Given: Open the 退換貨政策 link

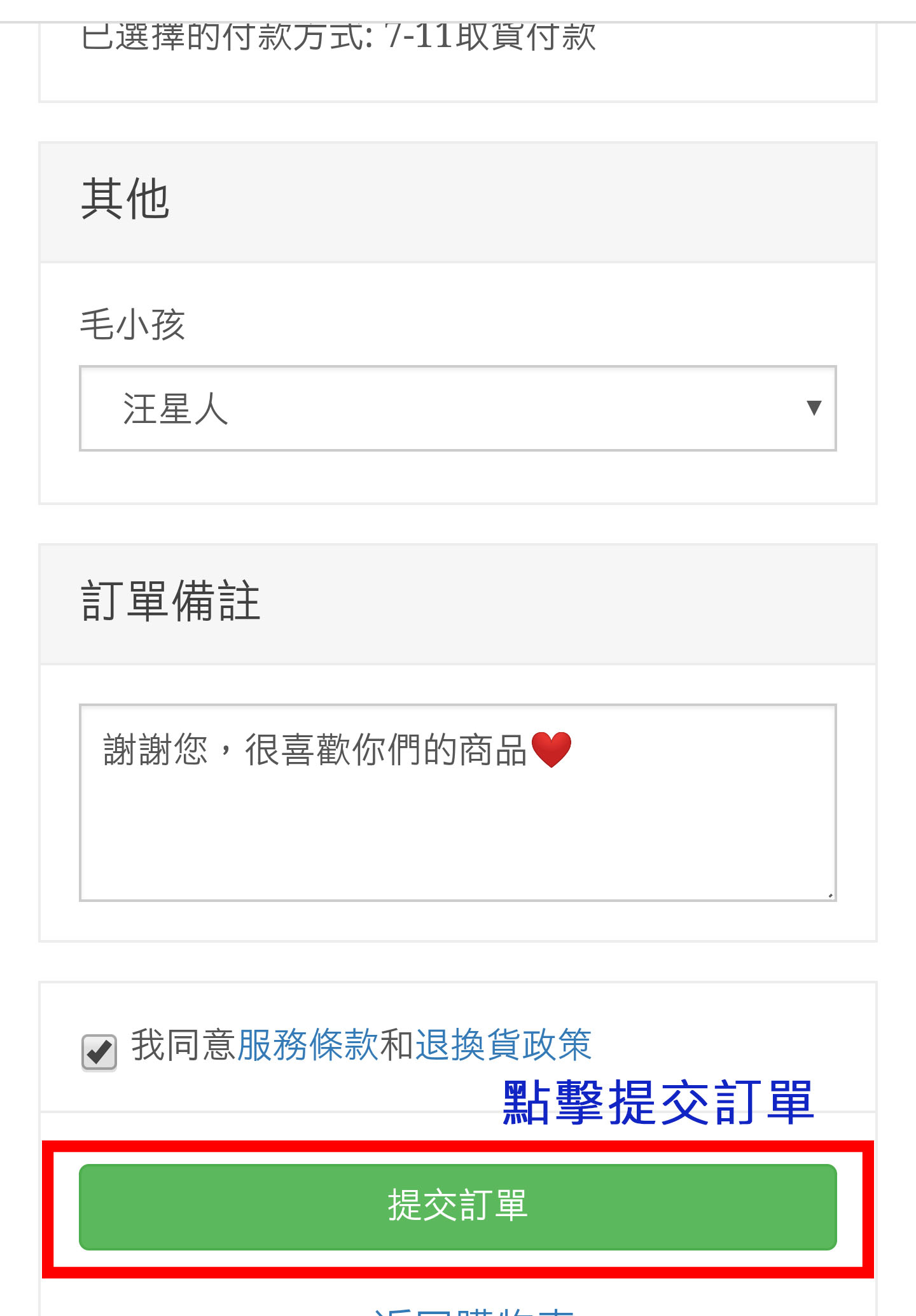Looking at the screenshot, I should tap(503, 1045).
